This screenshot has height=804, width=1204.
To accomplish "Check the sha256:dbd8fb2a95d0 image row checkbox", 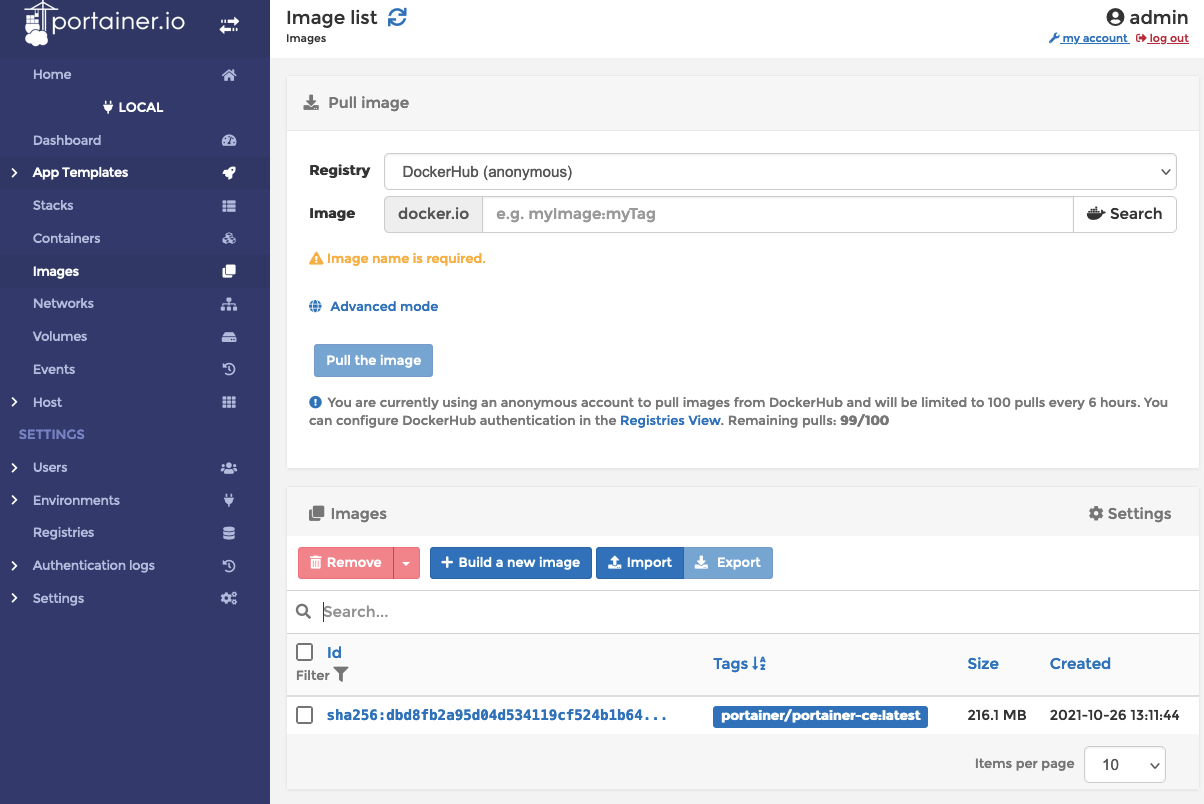I will pyautogui.click(x=305, y=715).
